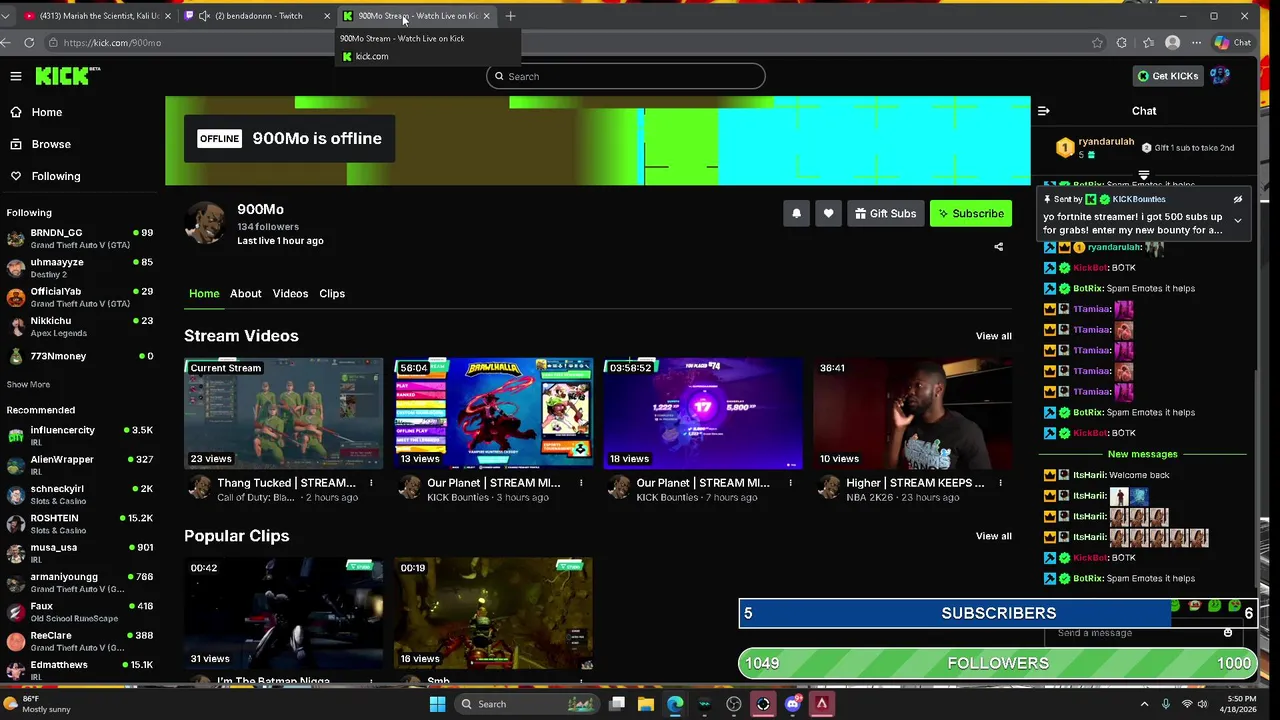Open the user profile avatar menu
The image size is (1280, 720).
pos(1219,76)
